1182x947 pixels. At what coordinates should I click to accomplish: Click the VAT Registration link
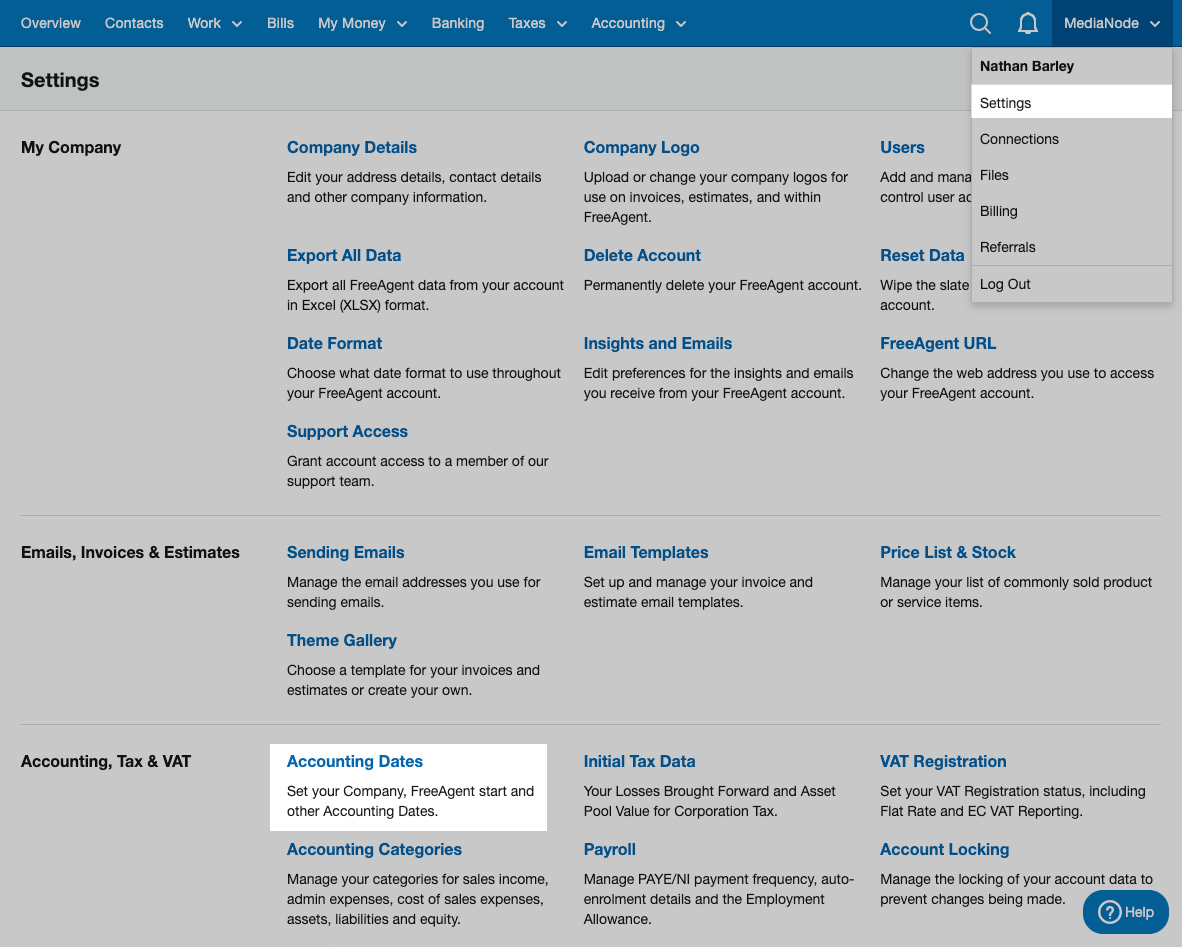pos(942,761)
